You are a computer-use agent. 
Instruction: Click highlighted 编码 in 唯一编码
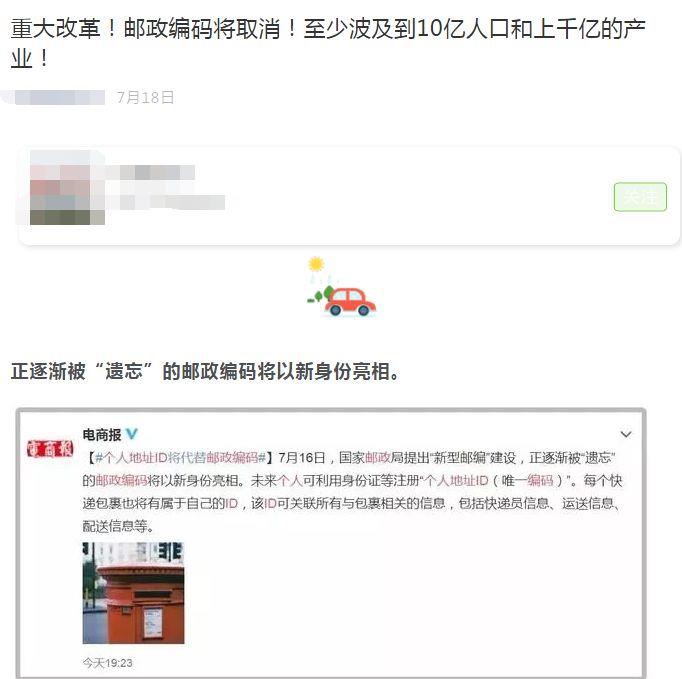coord(540,480)
